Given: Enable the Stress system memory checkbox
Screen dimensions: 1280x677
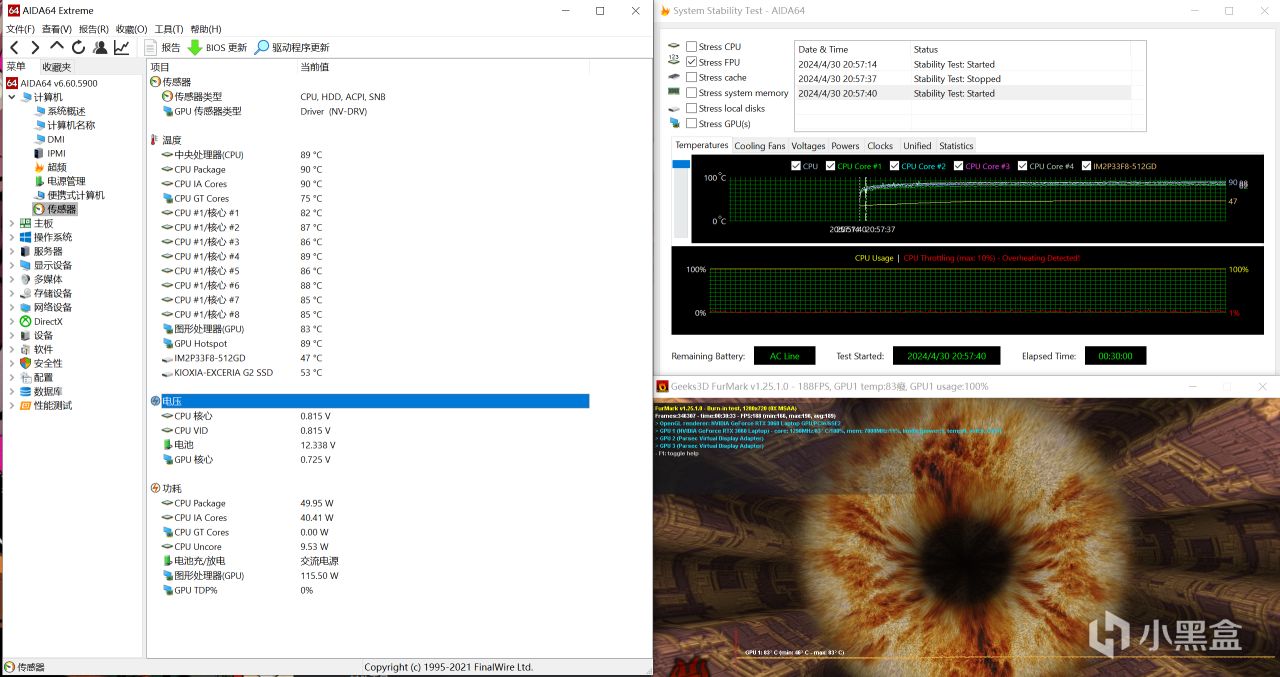Looking at the screenshot, I should pyautogui.click(x=691, y=93).
